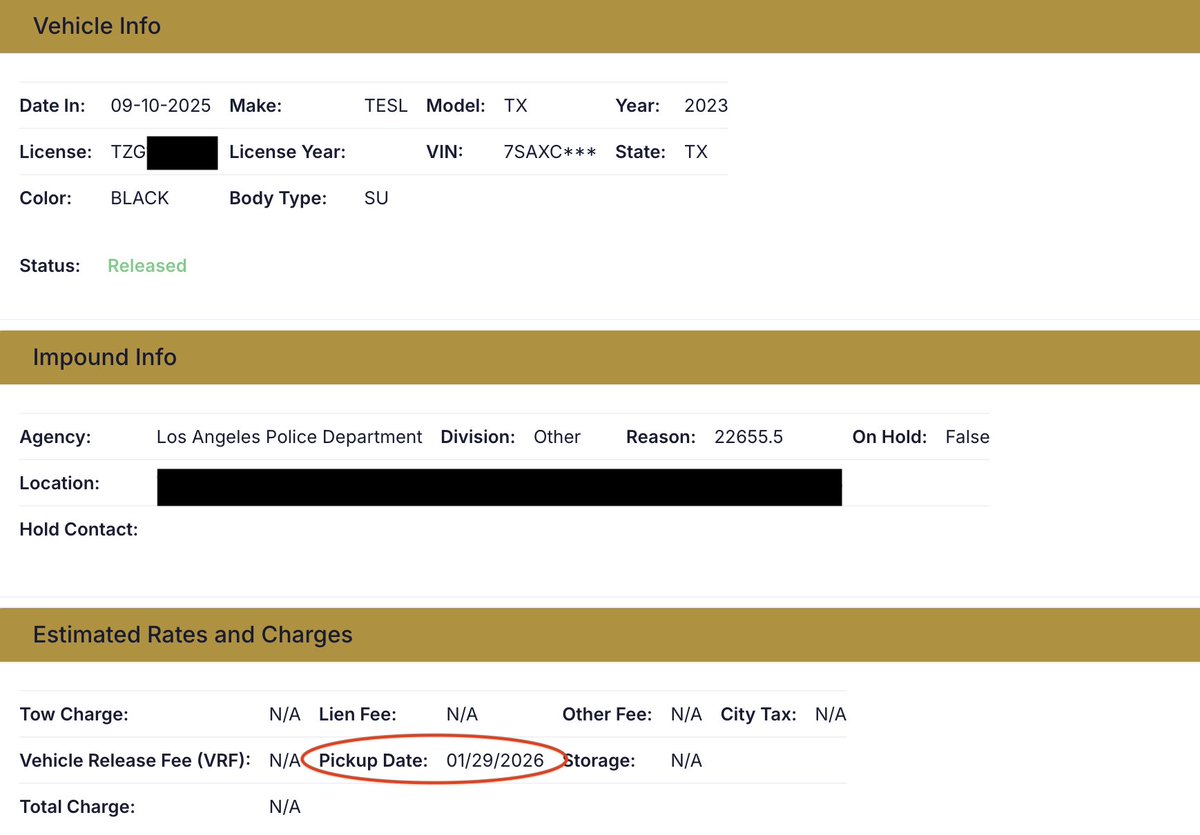Viewport: 1200px width, 835px height.
Task: Click the State value TX
Action: click(x=696, y=152)
